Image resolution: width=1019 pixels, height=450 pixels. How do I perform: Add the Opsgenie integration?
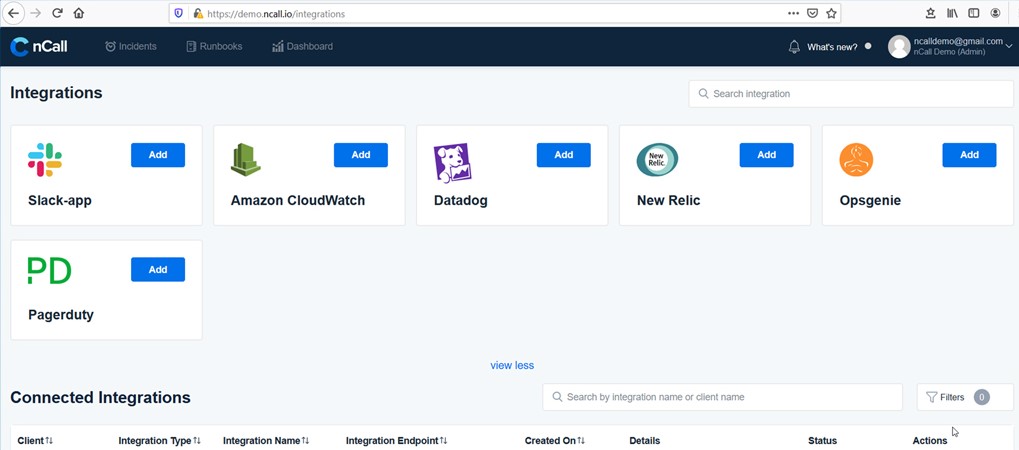click(x=969, y=155)
